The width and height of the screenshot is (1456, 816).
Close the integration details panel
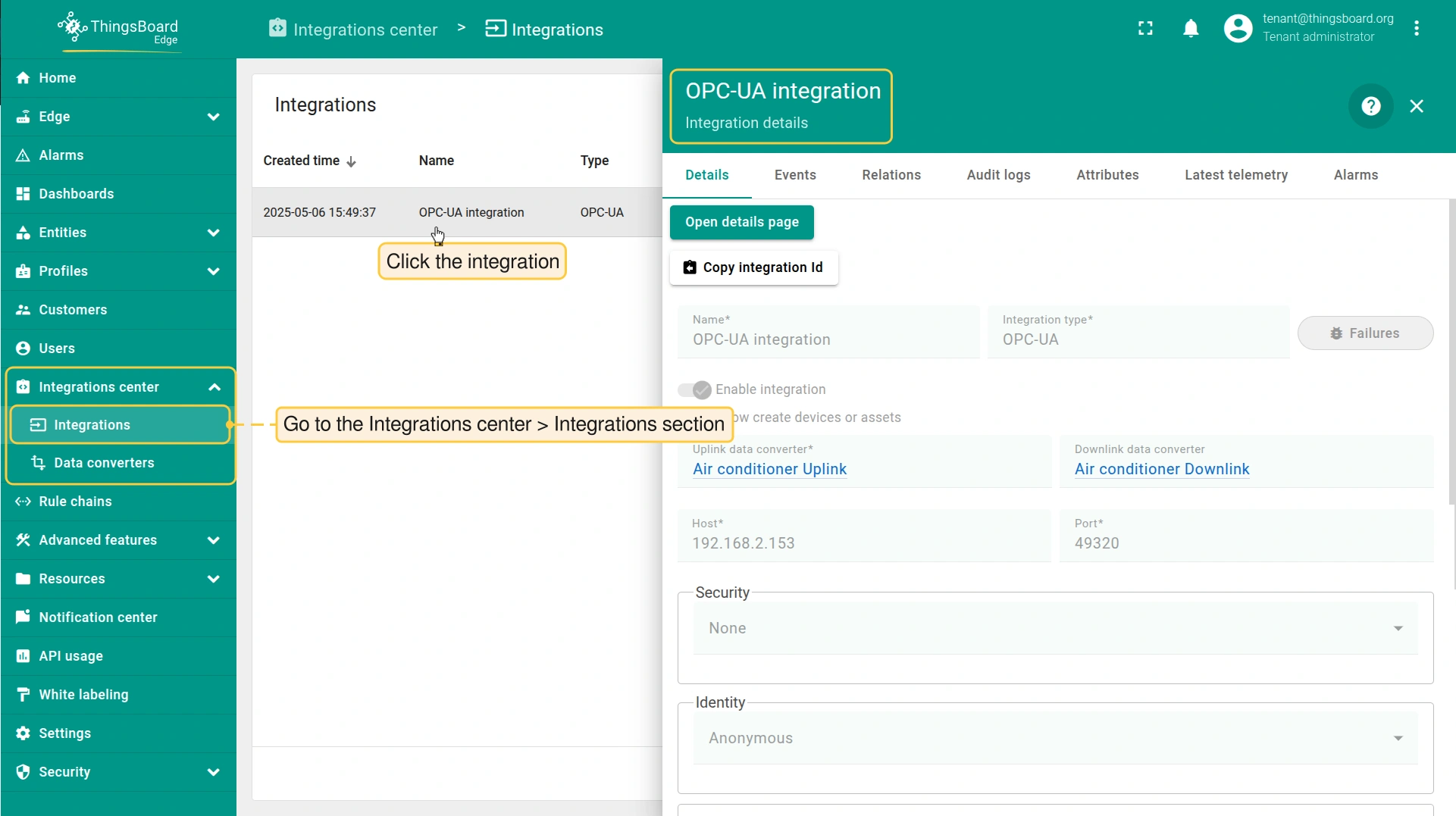[1416, 106]
